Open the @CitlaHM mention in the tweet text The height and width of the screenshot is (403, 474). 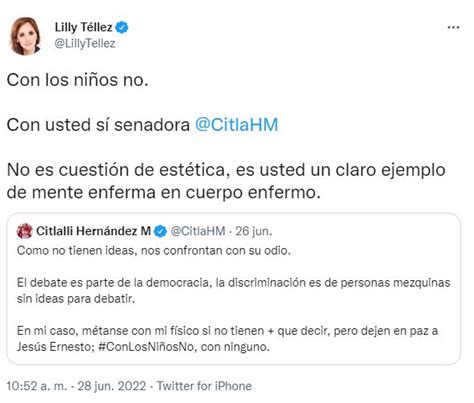[236, 125]
